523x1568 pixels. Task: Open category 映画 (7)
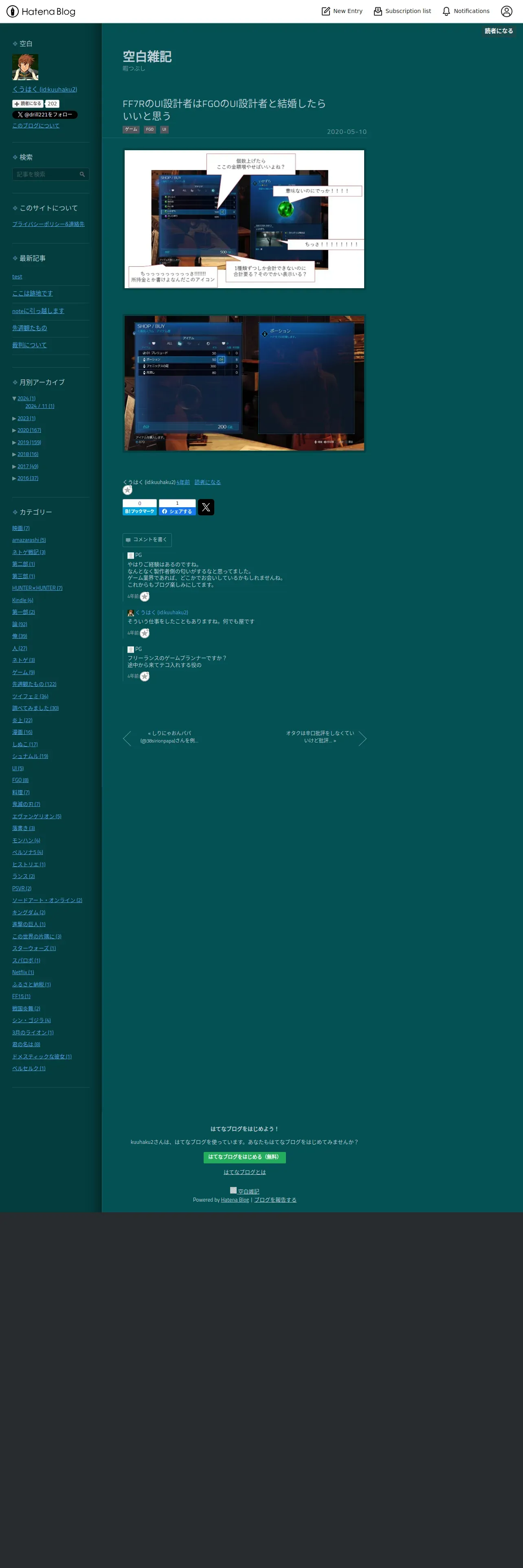coord(21,528)
